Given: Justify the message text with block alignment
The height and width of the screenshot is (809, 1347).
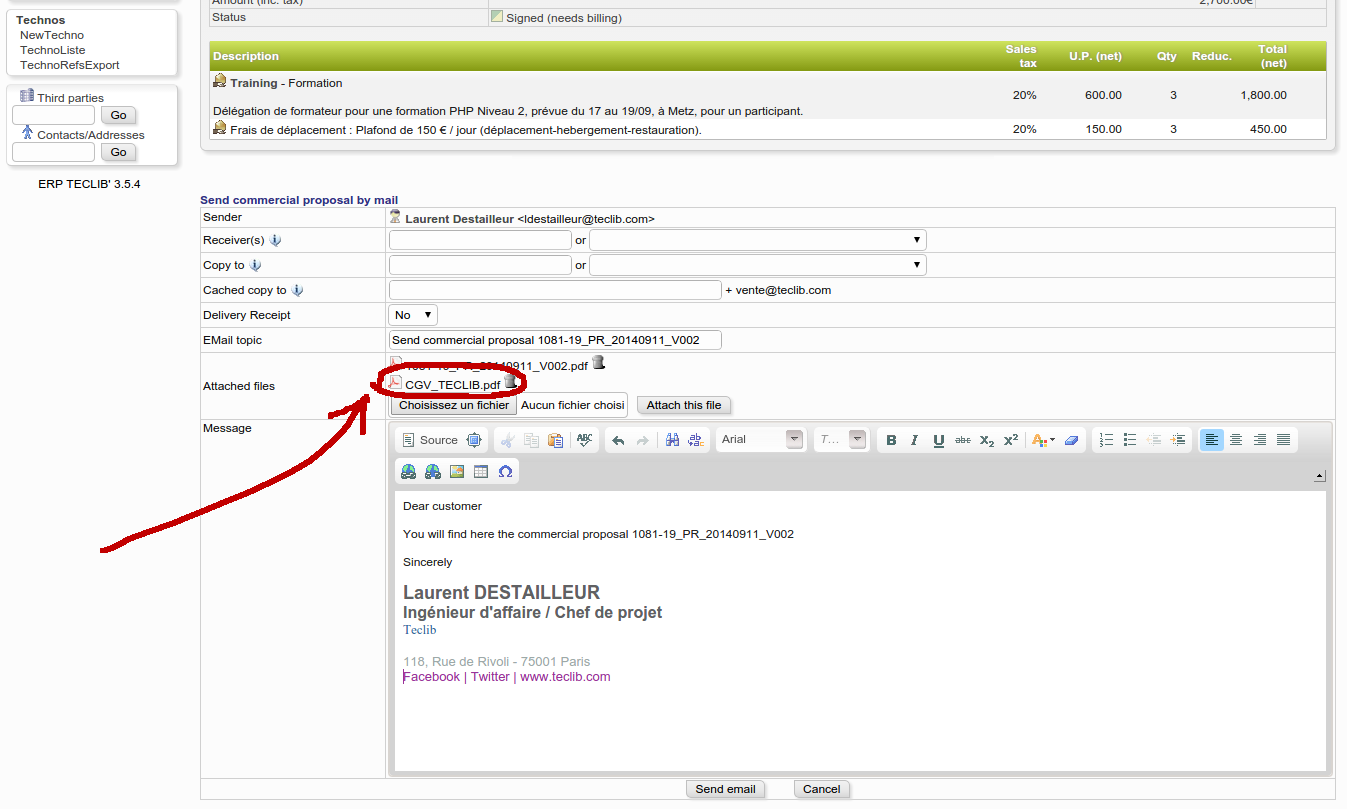Looking at the screenshot, I should tap(1284, 440).
